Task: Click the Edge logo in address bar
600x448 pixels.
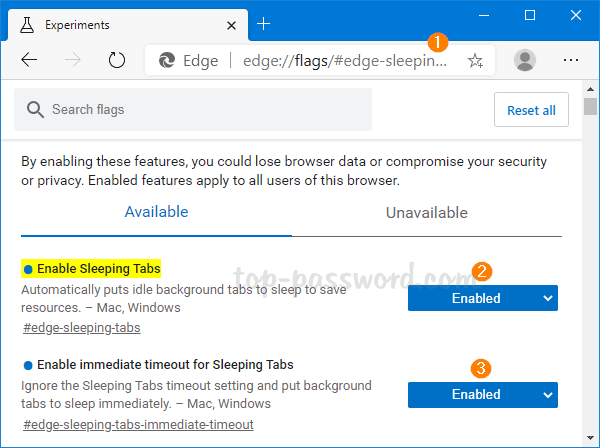Action: click(169, 61)
